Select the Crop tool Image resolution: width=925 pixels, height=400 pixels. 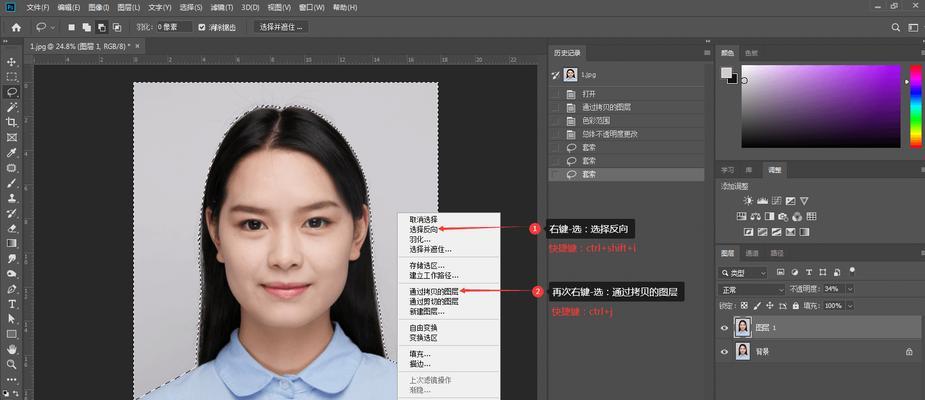[x=11, y=122]
